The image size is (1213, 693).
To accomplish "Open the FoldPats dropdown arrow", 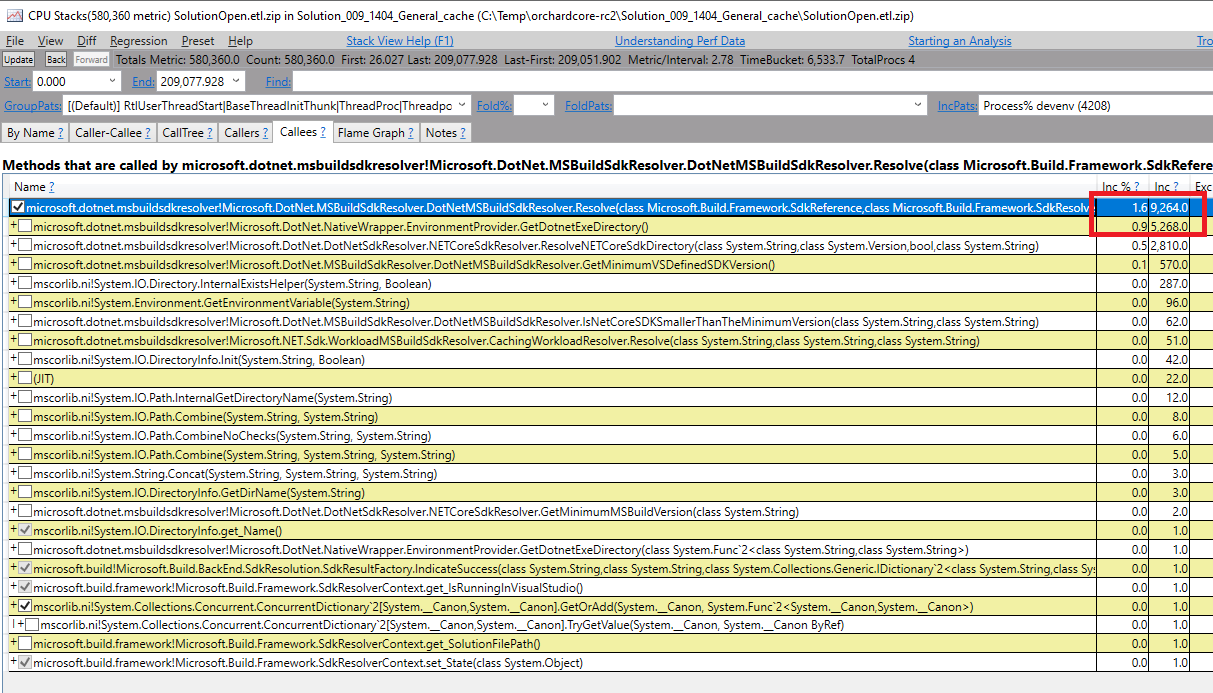I will (918, 105).
